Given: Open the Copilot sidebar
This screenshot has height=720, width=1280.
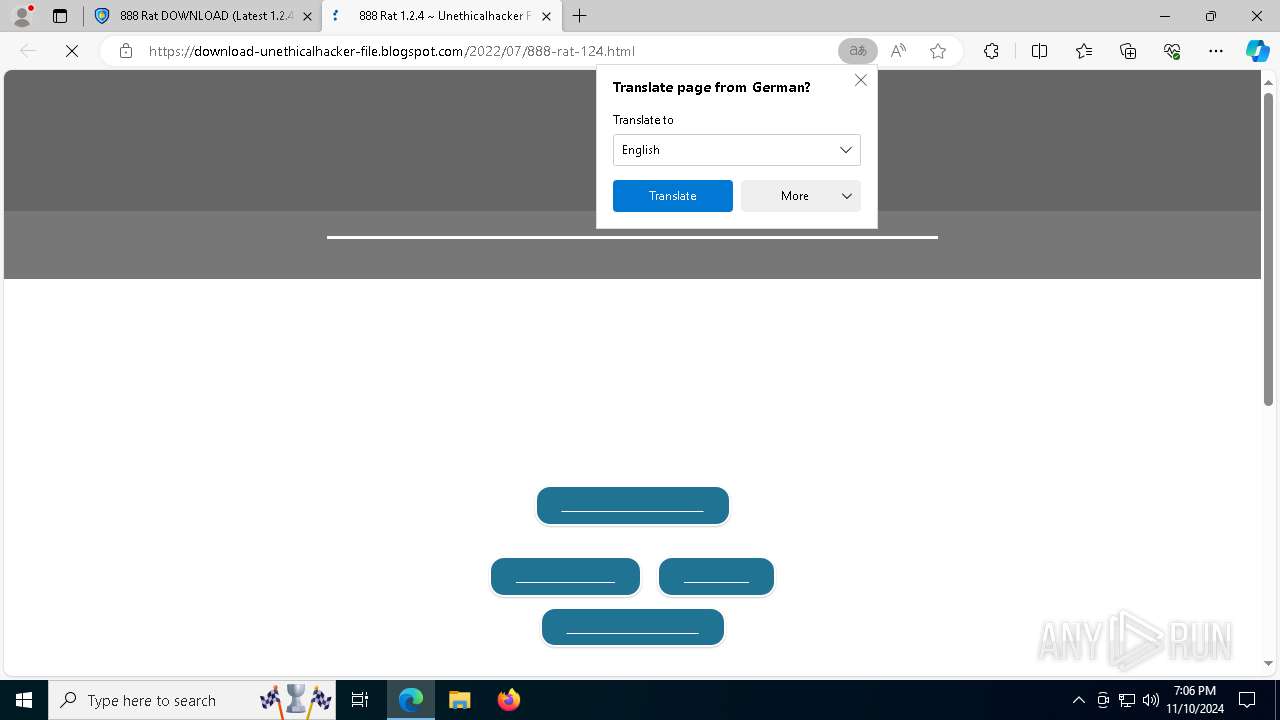Looking at the screenshot, I should click(x=1258, y=51).
